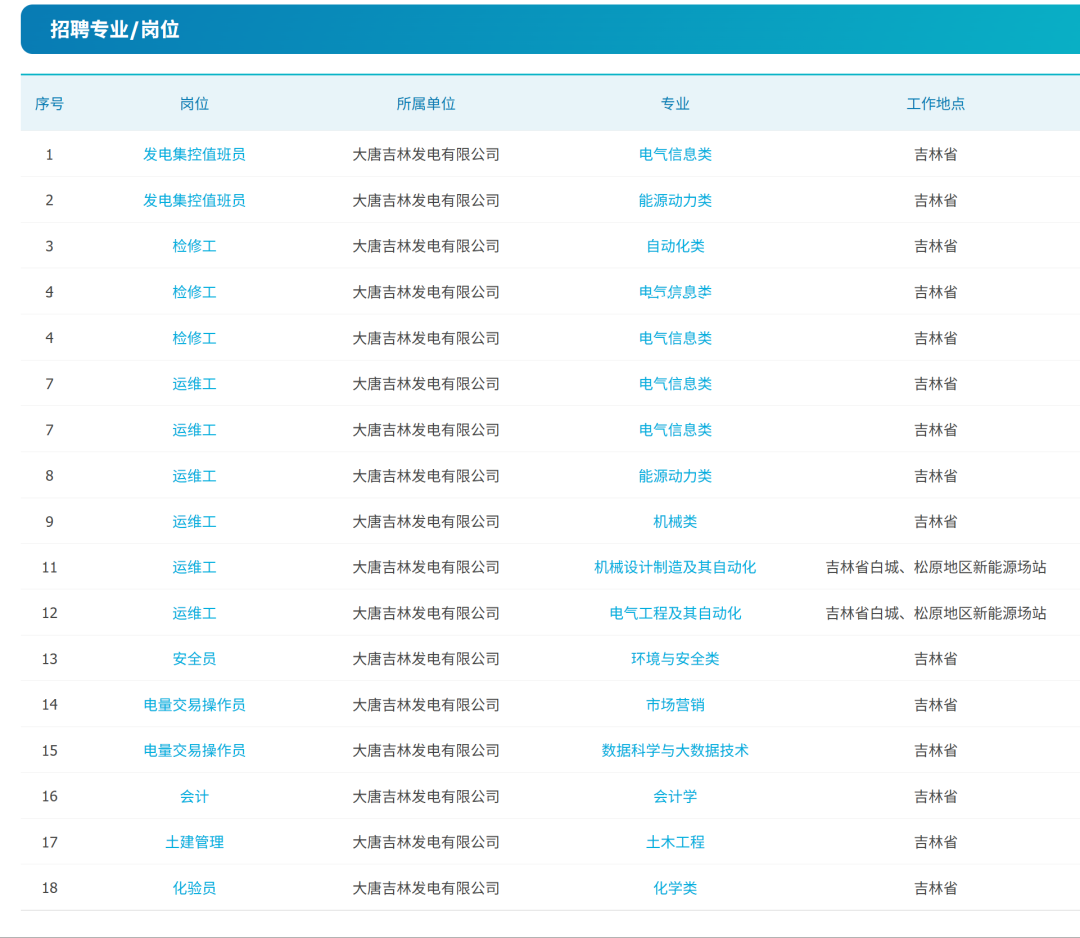Select 自动化类 major link

675,246
